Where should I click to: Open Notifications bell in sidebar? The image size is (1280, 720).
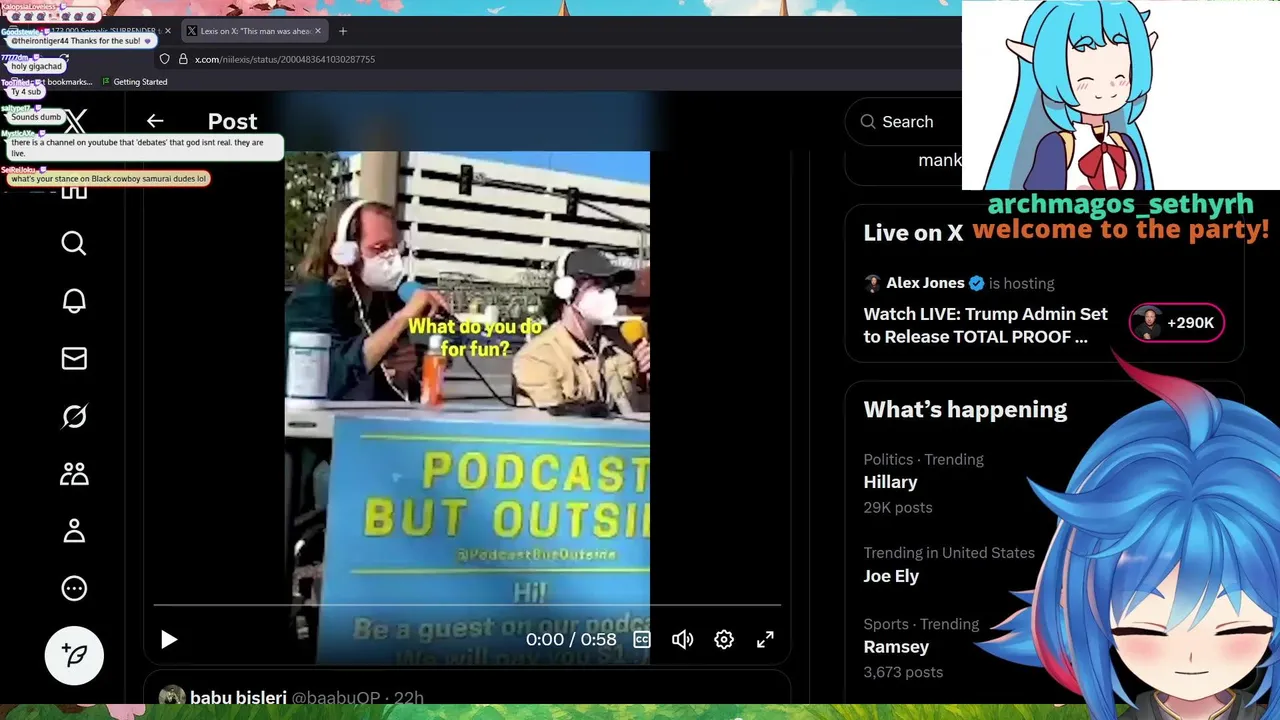pyautogui.click(x=74, y=301)
